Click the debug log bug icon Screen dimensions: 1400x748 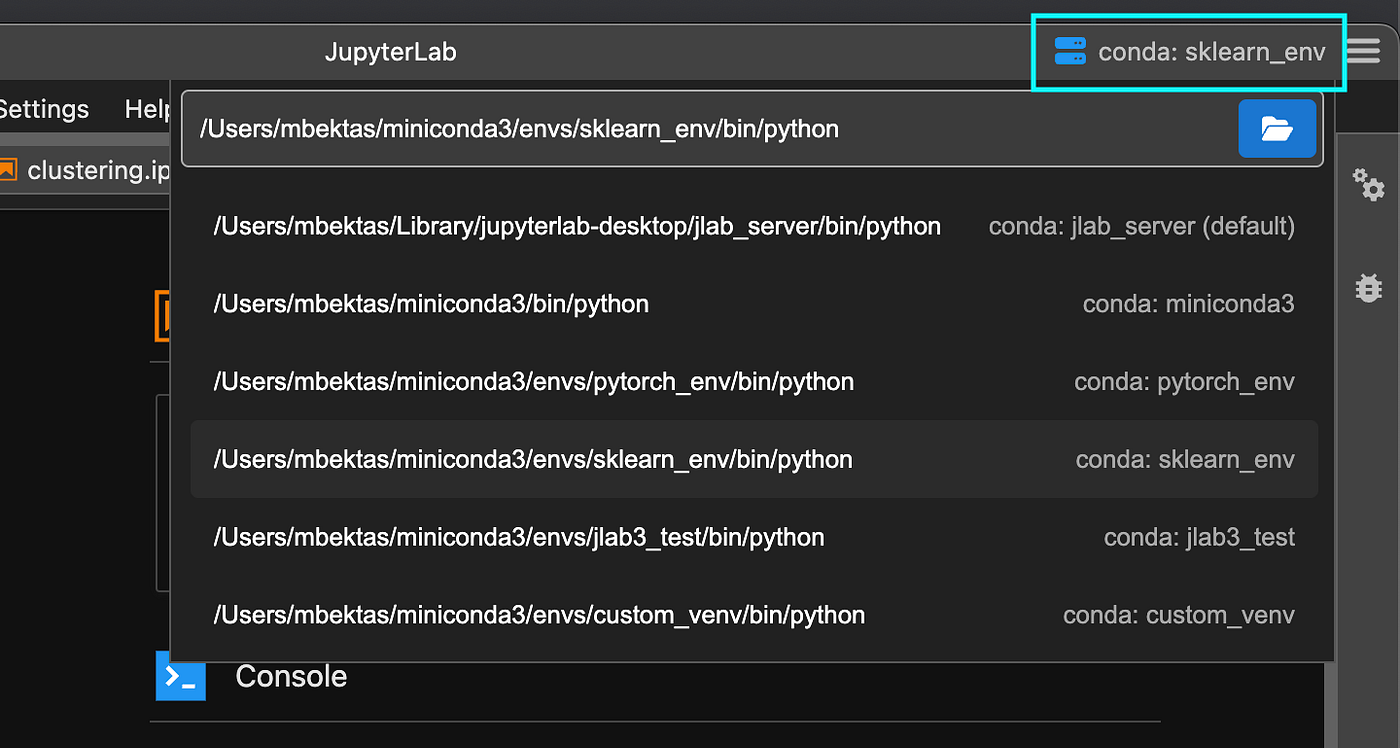(1368, 288)
